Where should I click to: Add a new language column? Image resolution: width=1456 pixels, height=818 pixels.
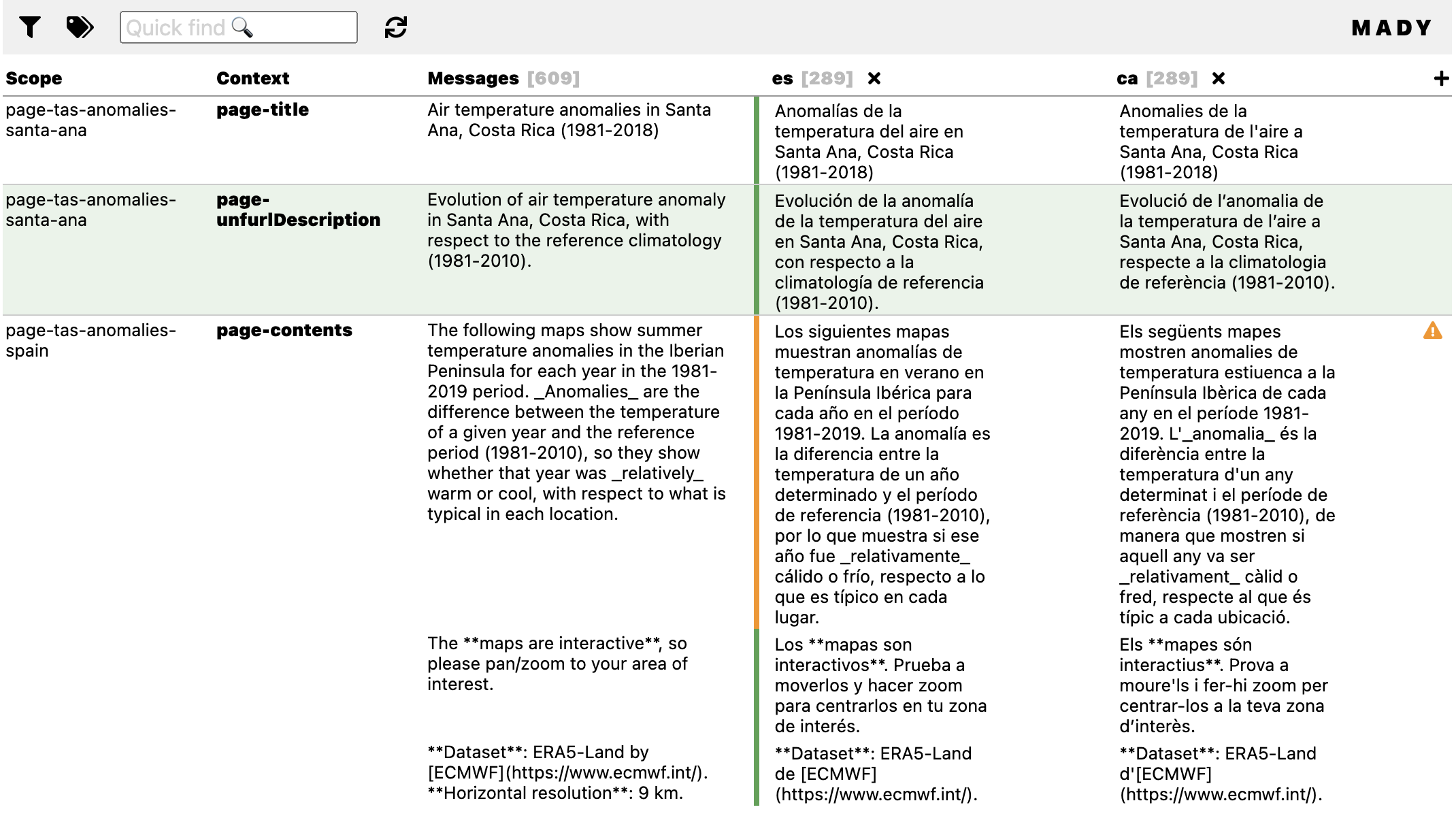coord(1440,79)
